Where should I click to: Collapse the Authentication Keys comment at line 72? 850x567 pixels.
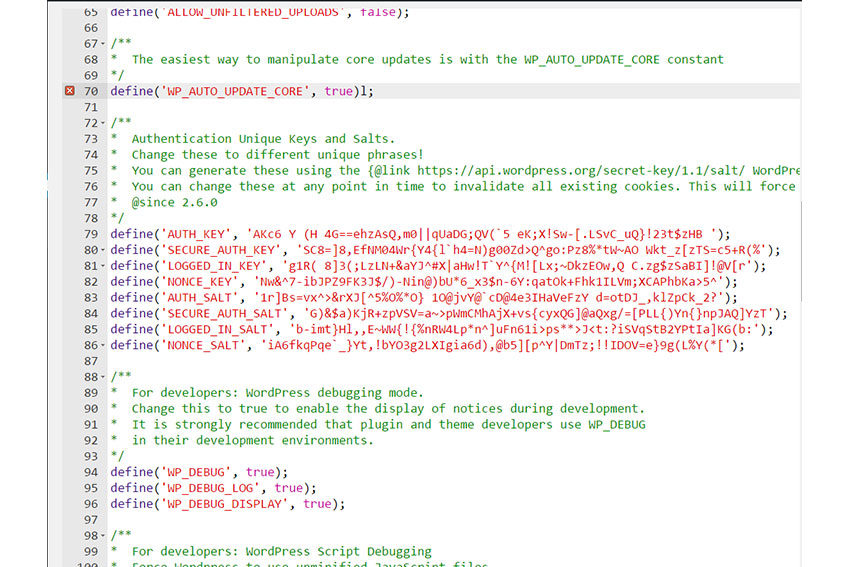[102, 123]
